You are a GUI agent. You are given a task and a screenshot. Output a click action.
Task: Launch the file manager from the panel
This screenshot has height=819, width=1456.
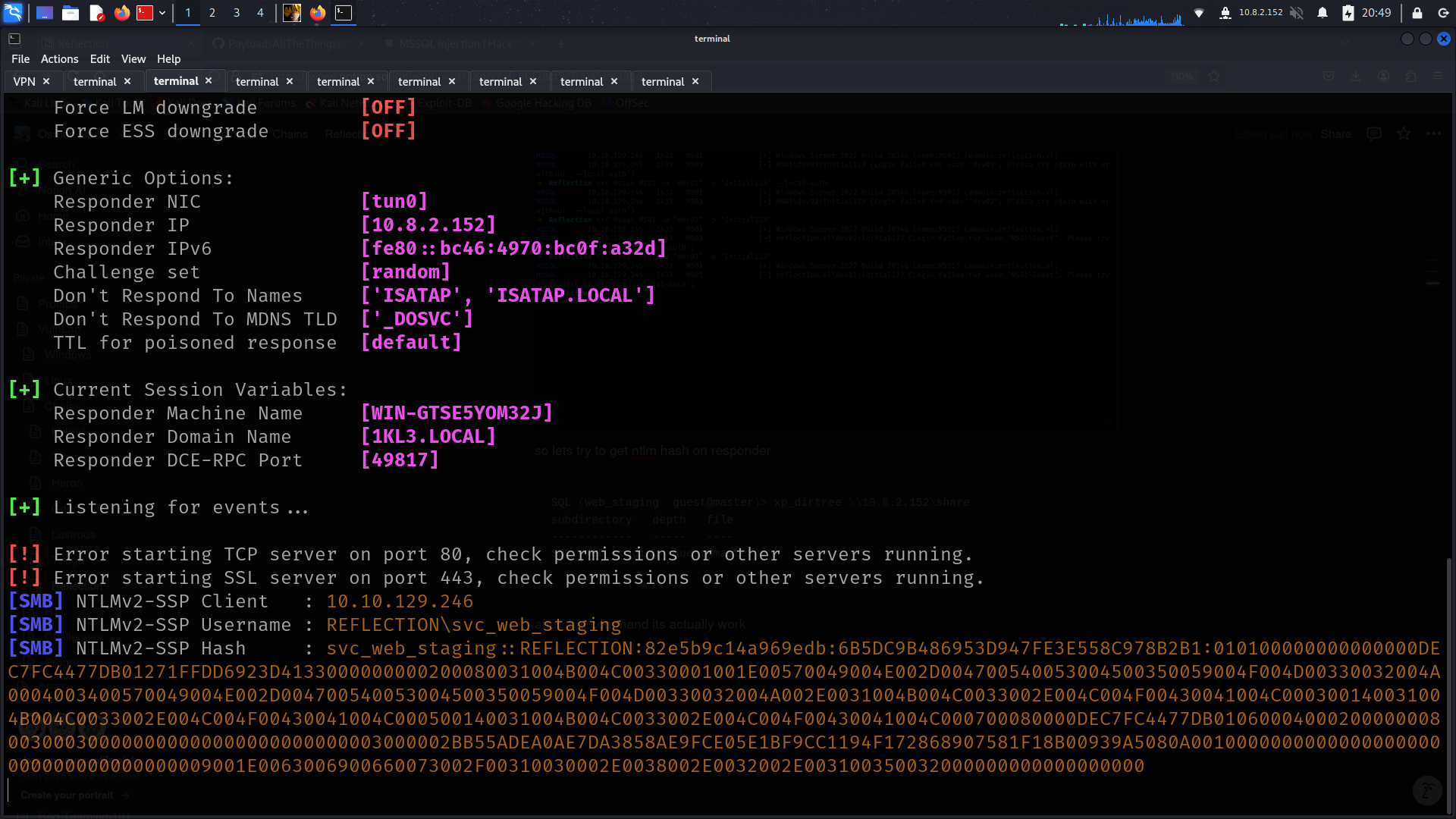[x=71, y=13]
